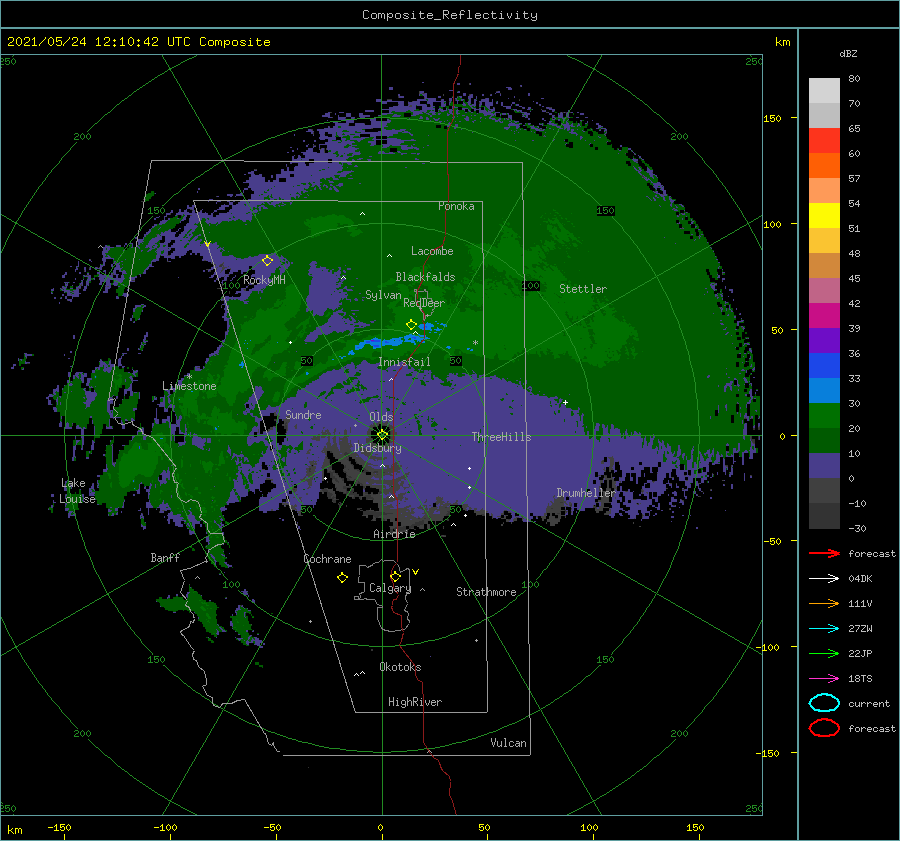This screenshot has height=841, width=900.
Task: Click the Ponoka city label
Action: pos(456,206)
